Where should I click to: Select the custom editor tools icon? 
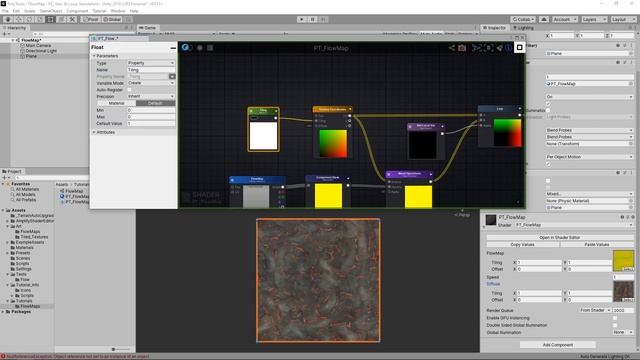72,19
